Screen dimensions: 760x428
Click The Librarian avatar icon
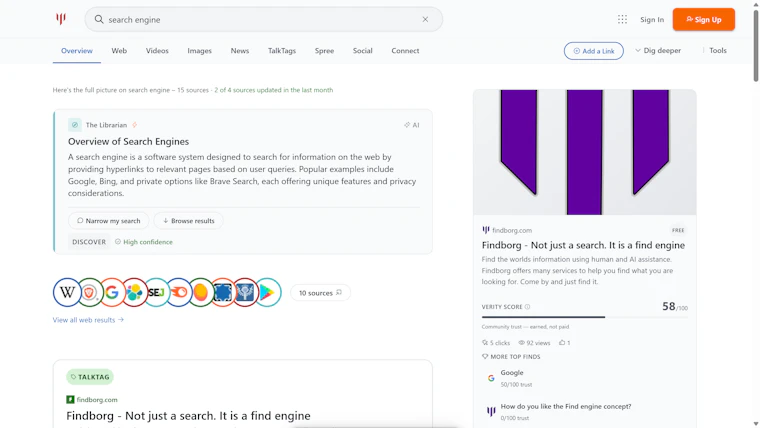(75, 125)
